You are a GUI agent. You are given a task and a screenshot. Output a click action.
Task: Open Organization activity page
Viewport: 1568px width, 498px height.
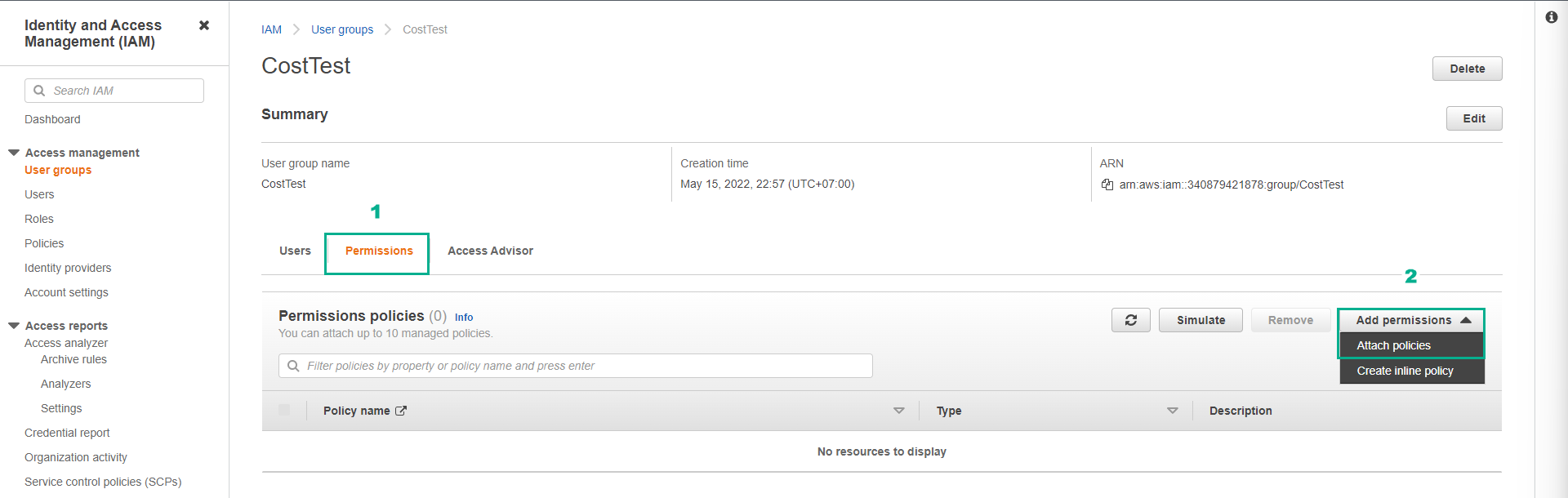(x=76, y=457)
